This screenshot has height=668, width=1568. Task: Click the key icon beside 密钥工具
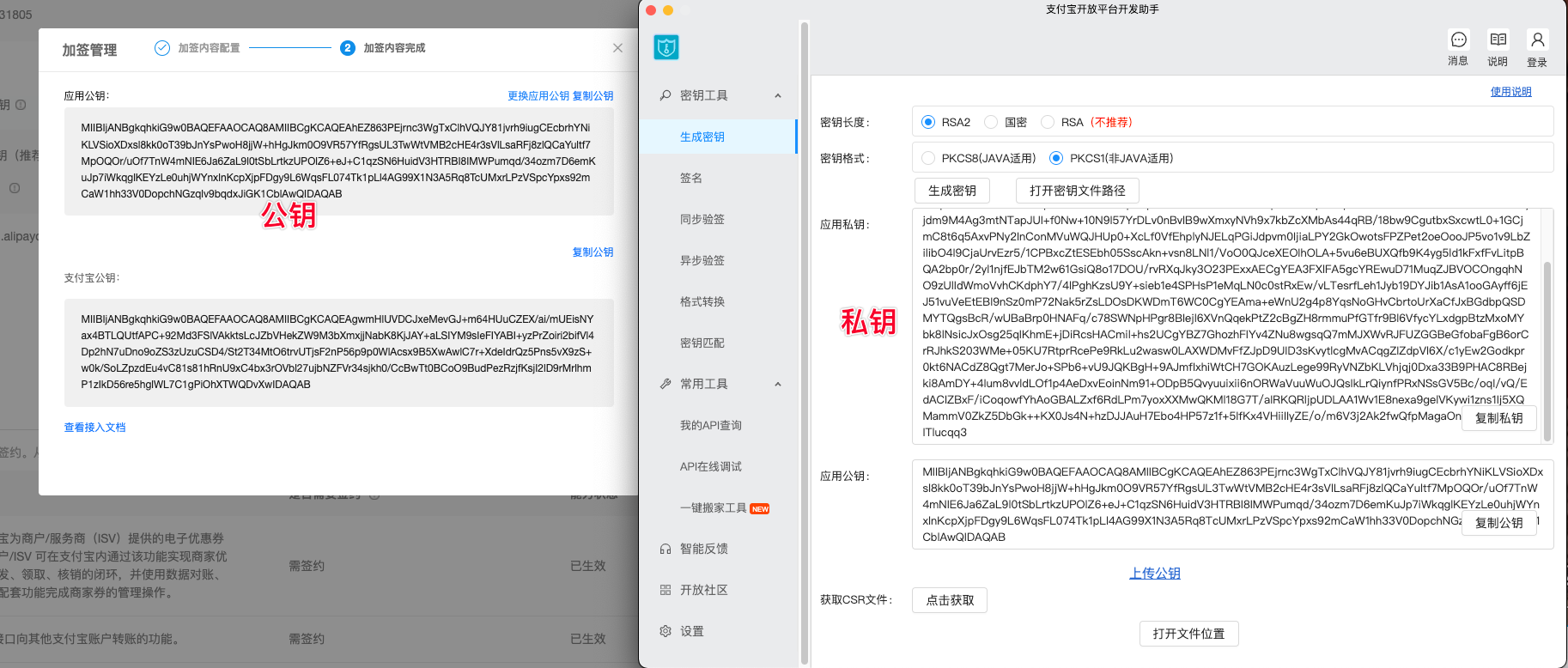click(x=665, y=95)
